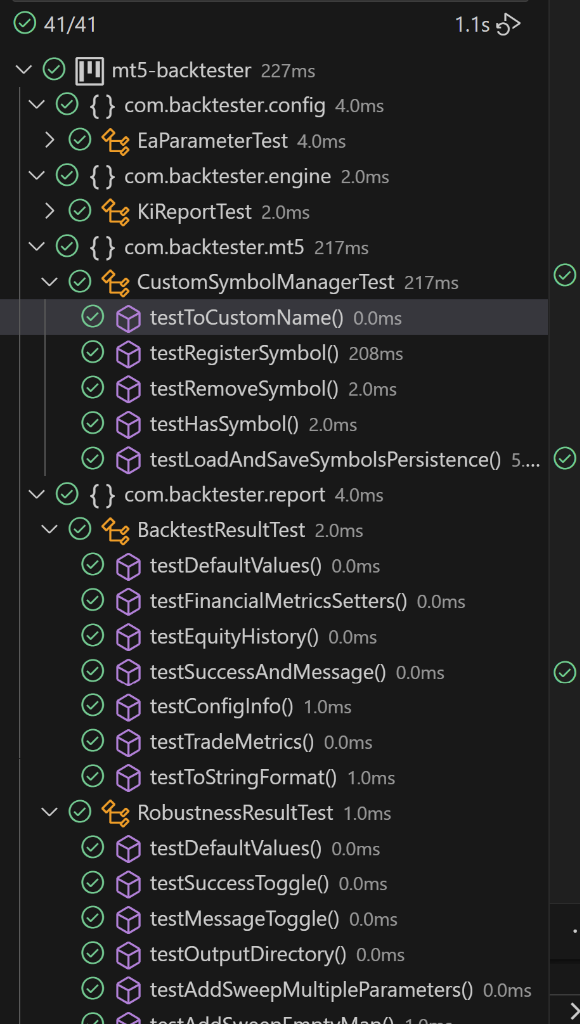Screen dimensions: 580x1024
Task: Select the testSuccessToggle() label
Action: pyautogui.click(x=239, y=884)
